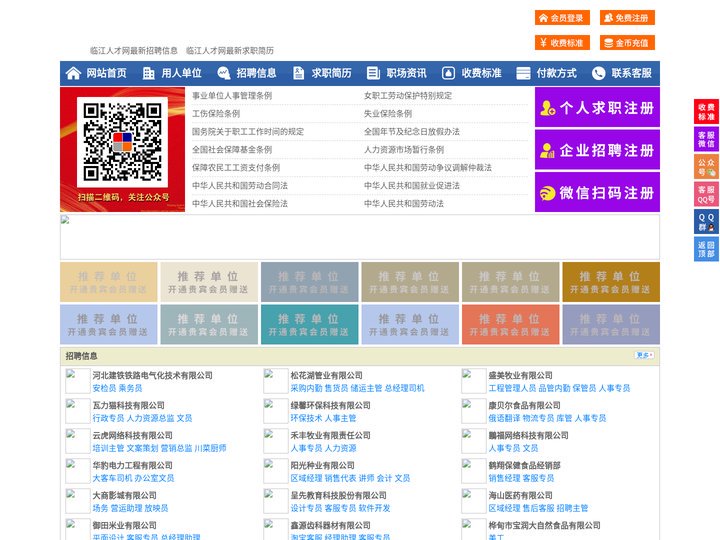Click the building icon beside 用人单位

pos(148,73)
